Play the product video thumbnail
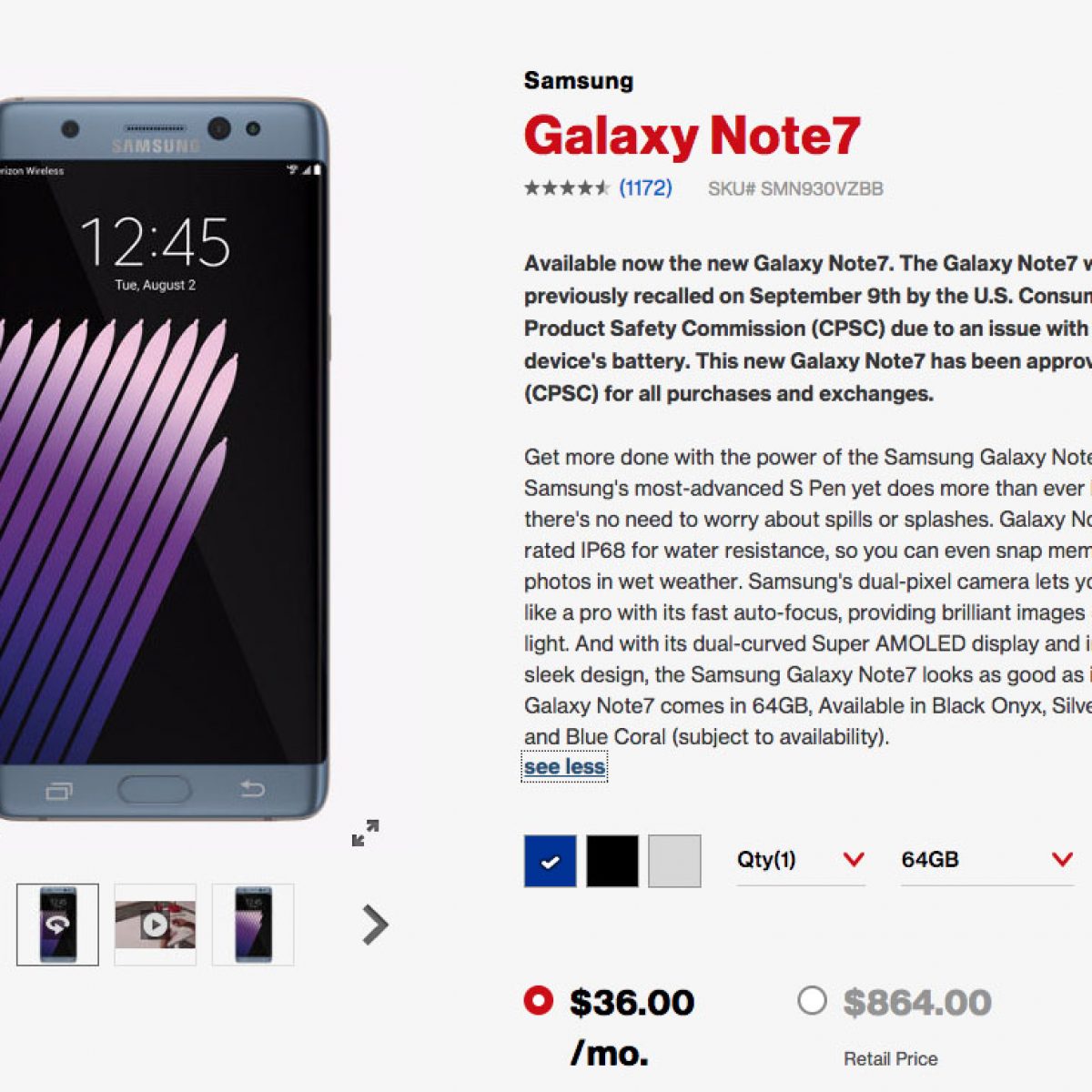1092x1092 pixels. pyautogui.click(x=155, y=925)
